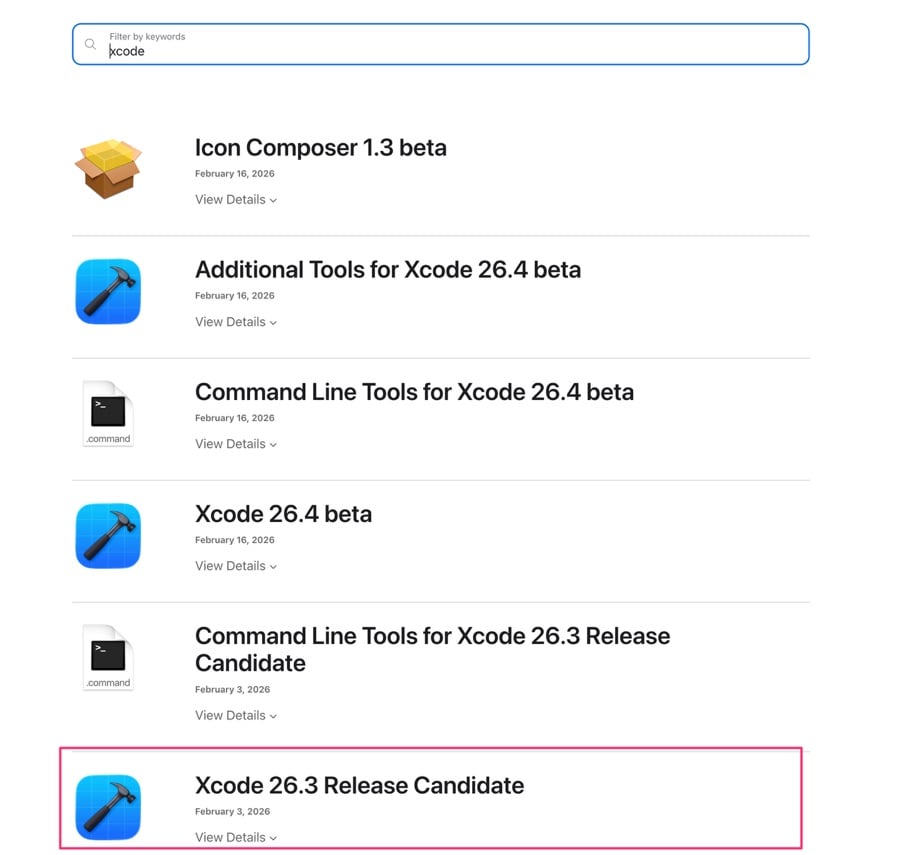Click the Xcode 26.4 beta heading
The image size is (918, 855).
[x=283, y=514]
